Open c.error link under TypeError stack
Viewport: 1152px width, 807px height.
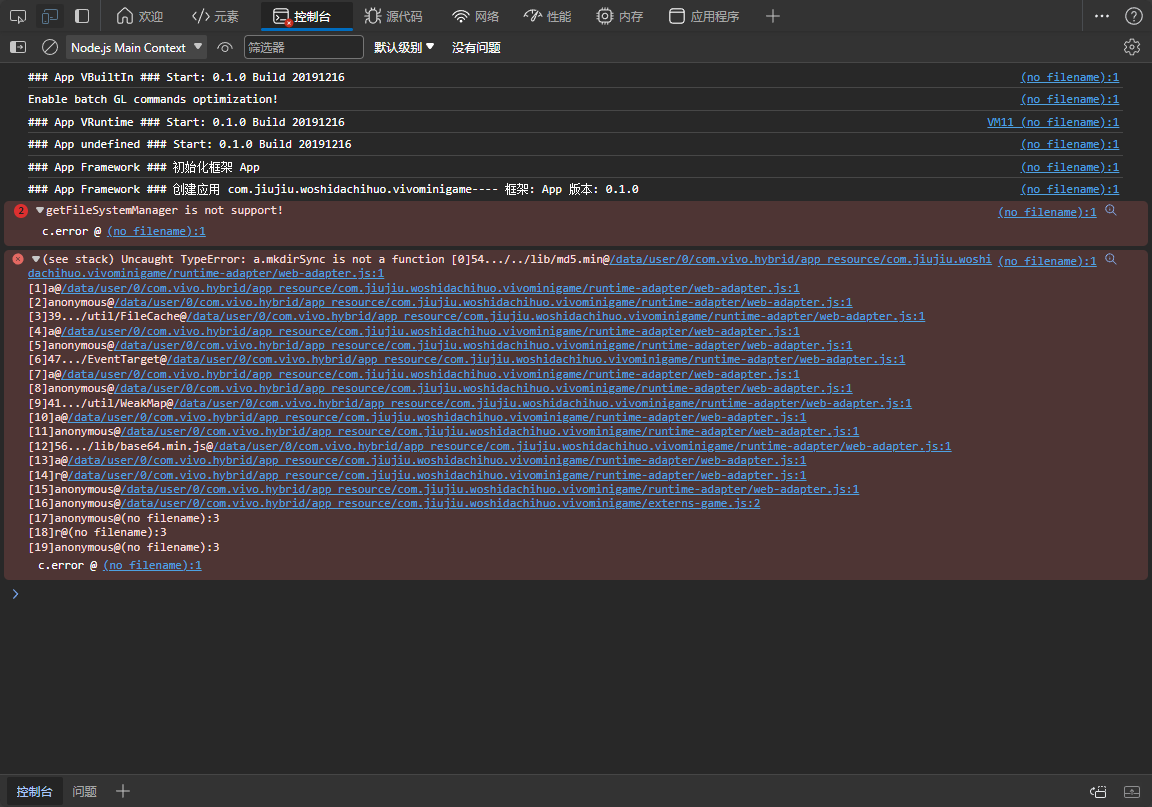point(152,565)
